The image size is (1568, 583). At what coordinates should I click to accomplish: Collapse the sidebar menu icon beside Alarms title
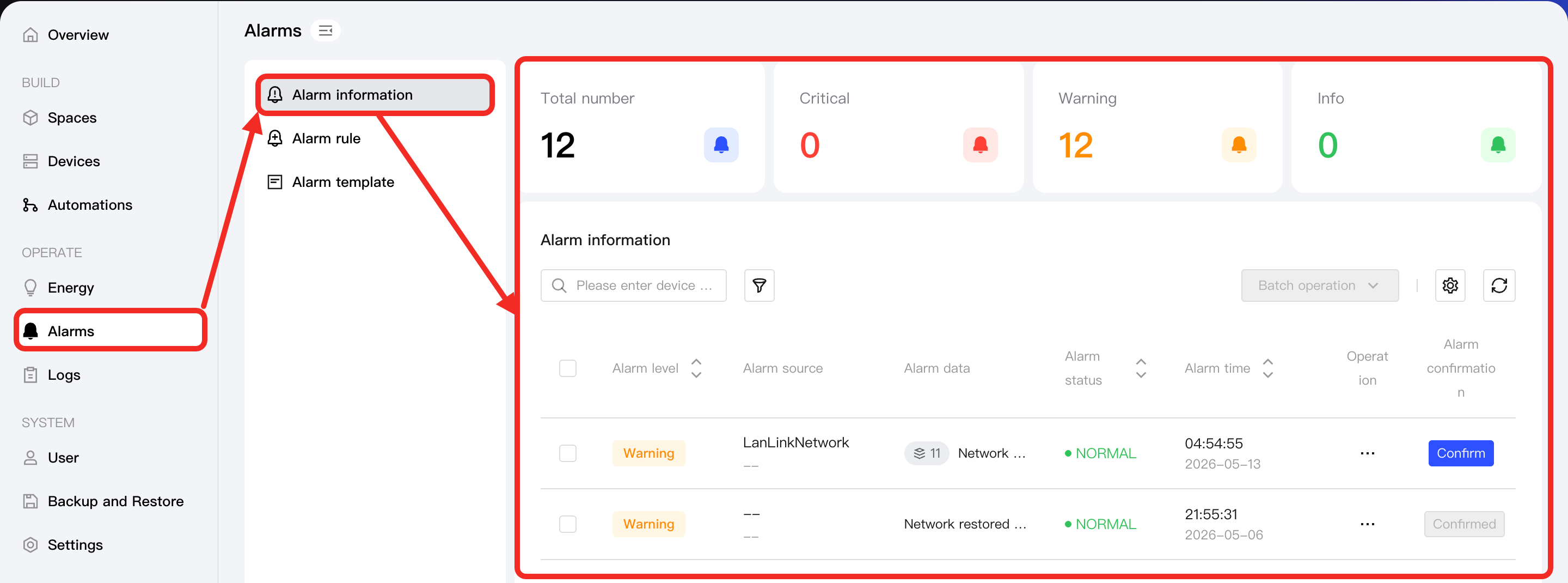pyautogui.click(x=326, y=31)
